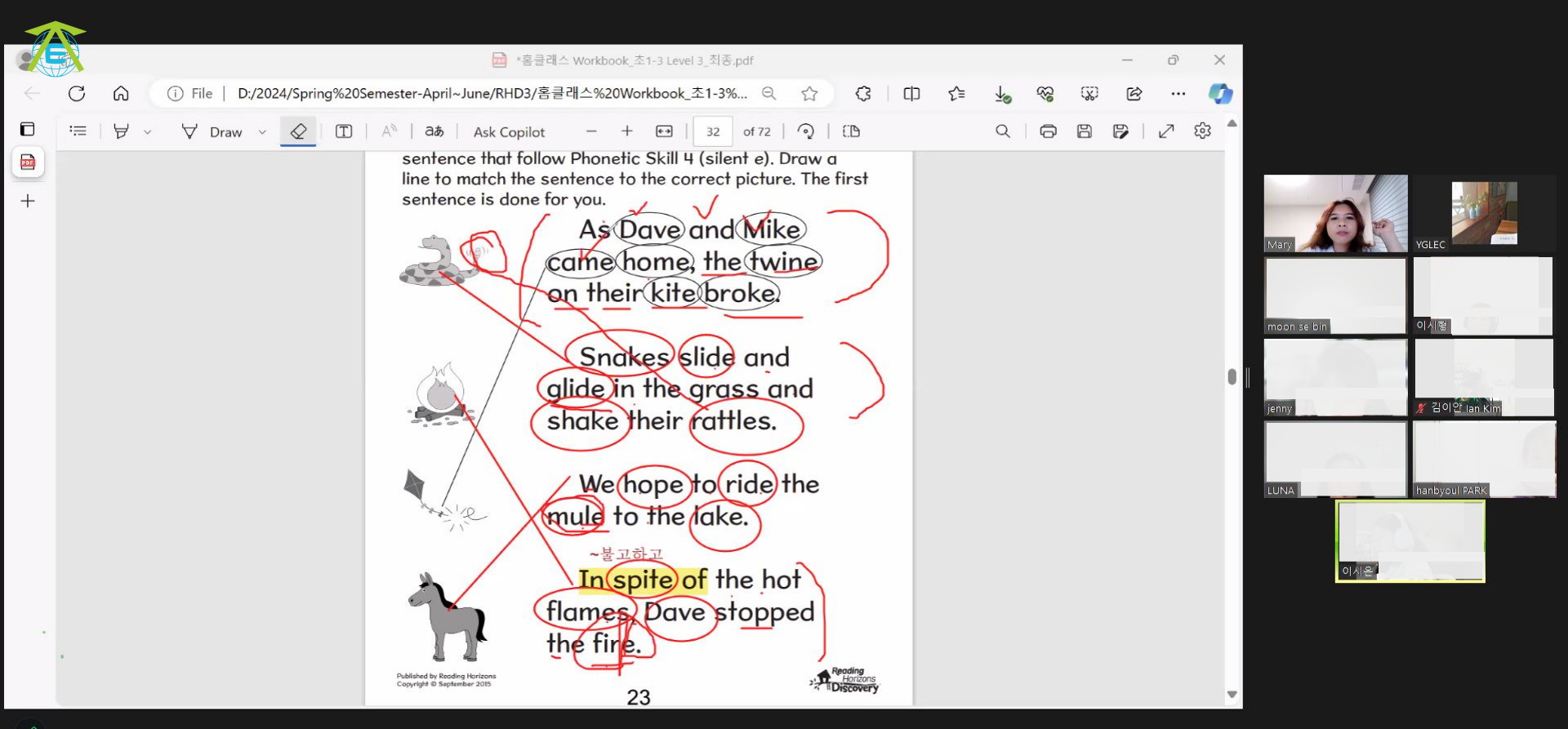This screenshot has width=1568, height=729.
Task: Select Ian Kim participant tile
Action: click(1484, 377)
